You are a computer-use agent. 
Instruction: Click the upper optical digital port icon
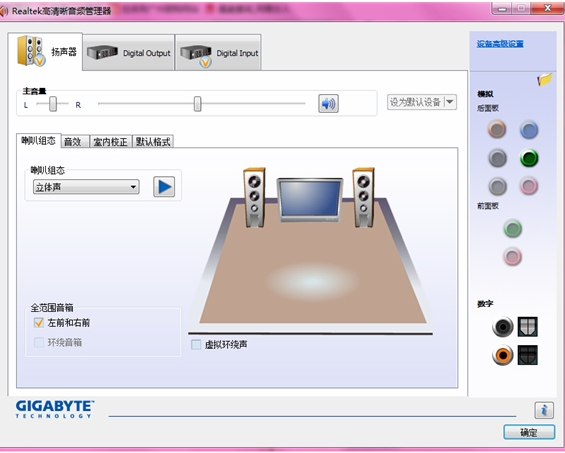click(x=528, y=327)
